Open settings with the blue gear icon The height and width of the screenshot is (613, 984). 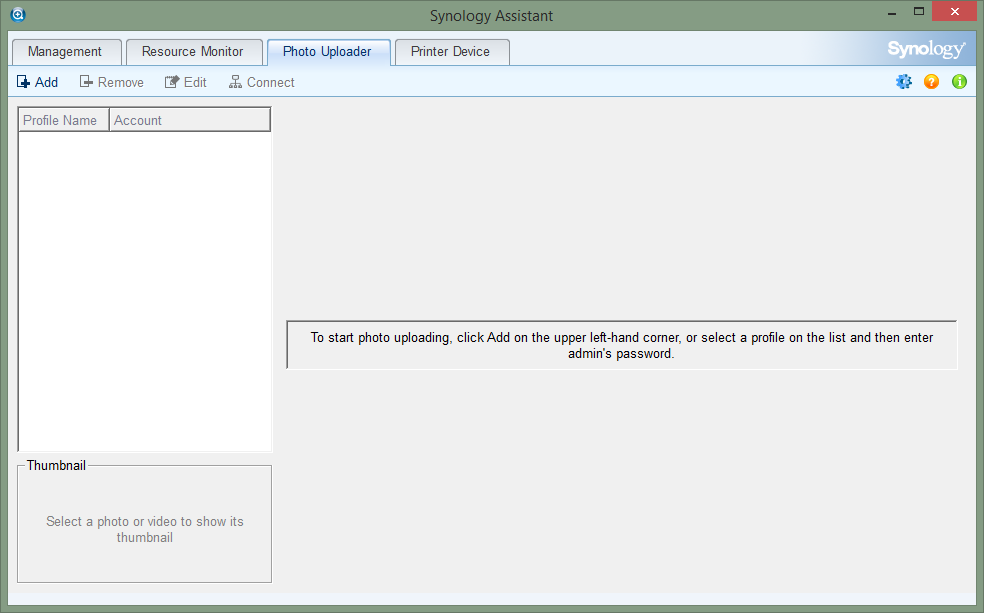coord(904,82)
